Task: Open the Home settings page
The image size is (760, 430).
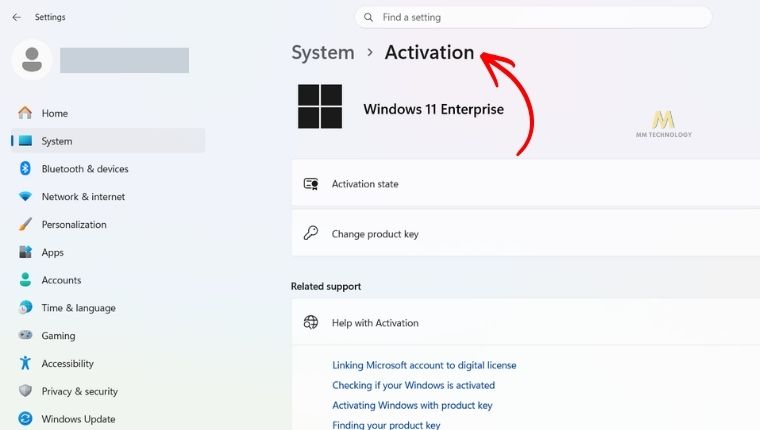Action: [108, 113]
